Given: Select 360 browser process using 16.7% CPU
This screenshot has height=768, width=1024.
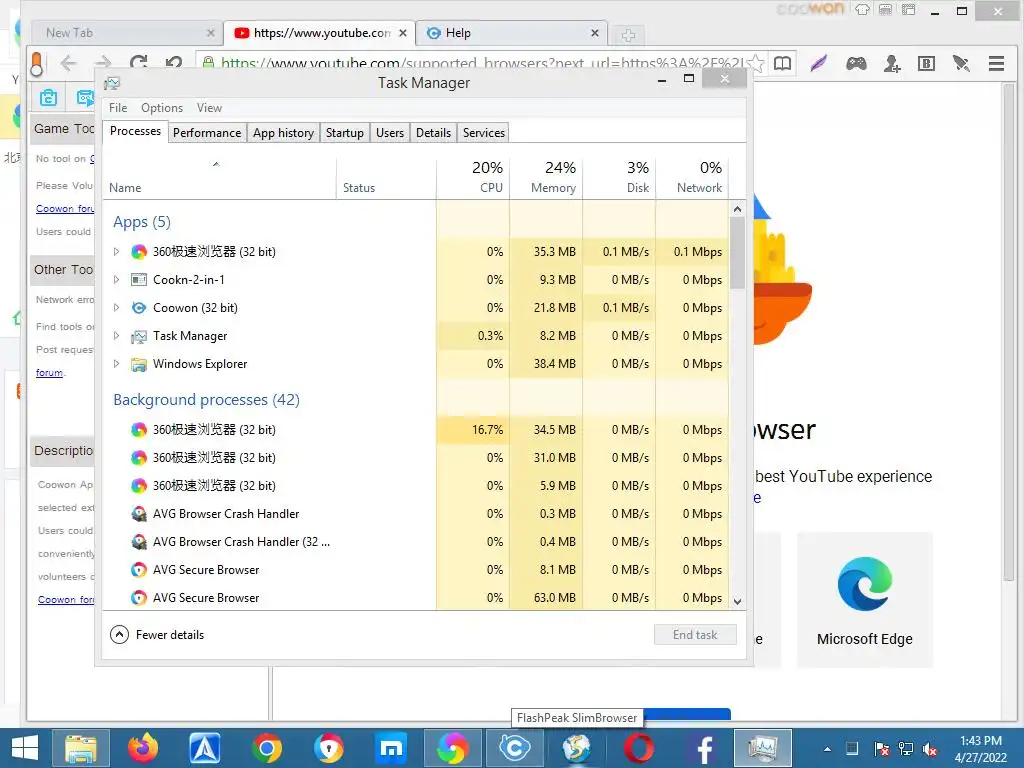Looking at the screenshot, I should (x=417, y=430).
